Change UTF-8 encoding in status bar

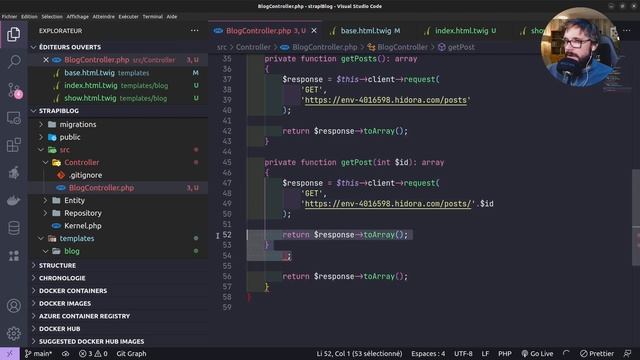[463, 353]
